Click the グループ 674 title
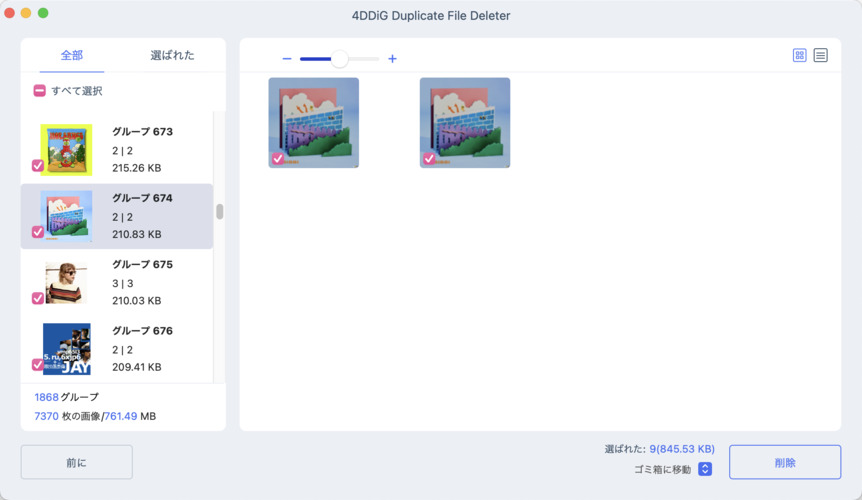862x500 pixels. coord(142,198)
